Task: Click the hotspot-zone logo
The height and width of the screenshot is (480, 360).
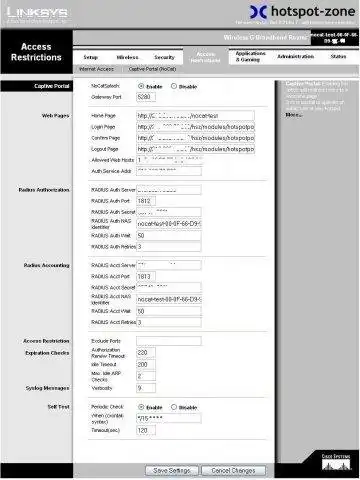Action: click(302, 12)
